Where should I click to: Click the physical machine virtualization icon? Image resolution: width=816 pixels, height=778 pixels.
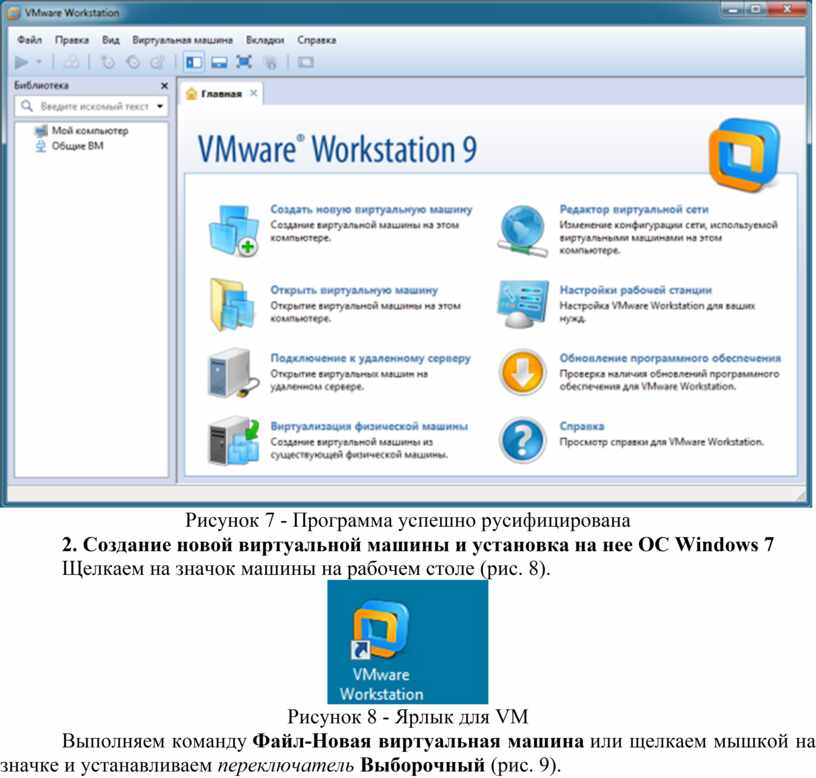point(234,441)
